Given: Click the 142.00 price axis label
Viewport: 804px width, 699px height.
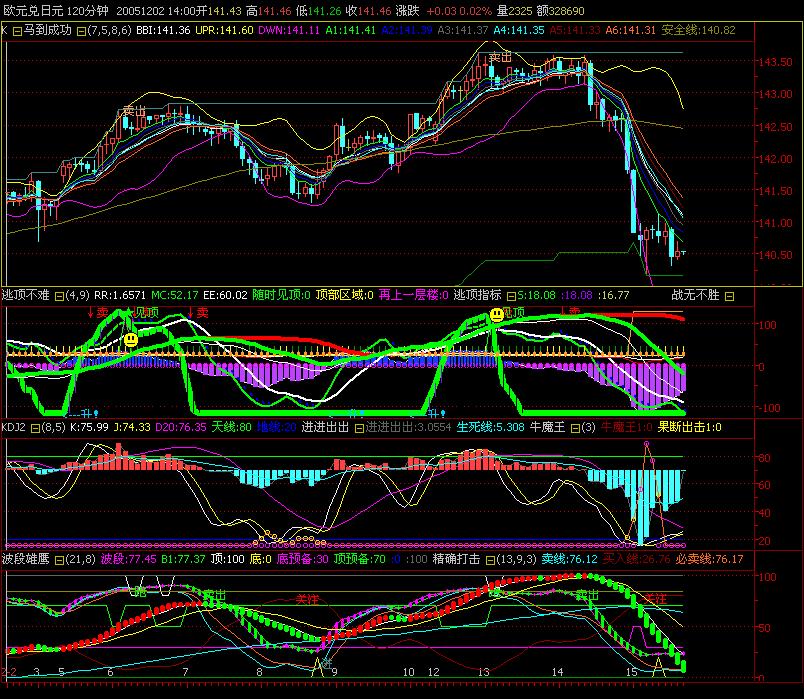Looking at the screenshot, I should (775, 159).
